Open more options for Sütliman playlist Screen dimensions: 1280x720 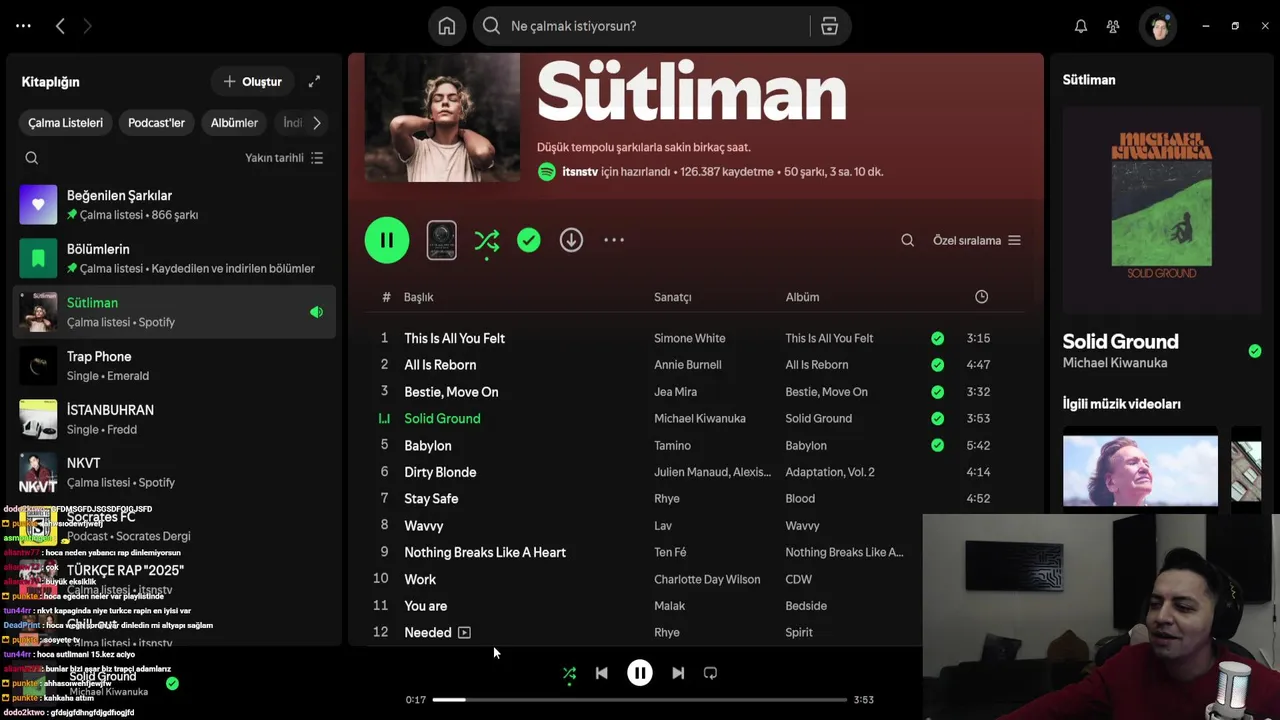pyautogui.click(x=614, y=240)
